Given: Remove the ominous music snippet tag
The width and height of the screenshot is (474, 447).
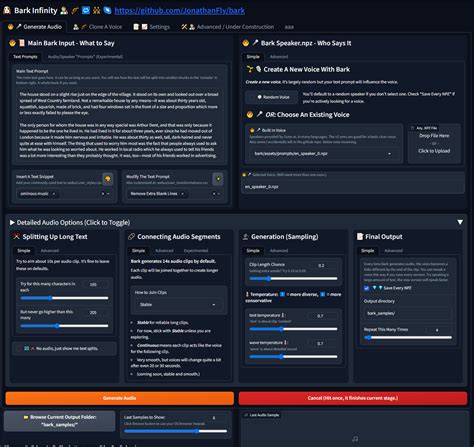Looking at the screenshot, I should tap(54, 194).
